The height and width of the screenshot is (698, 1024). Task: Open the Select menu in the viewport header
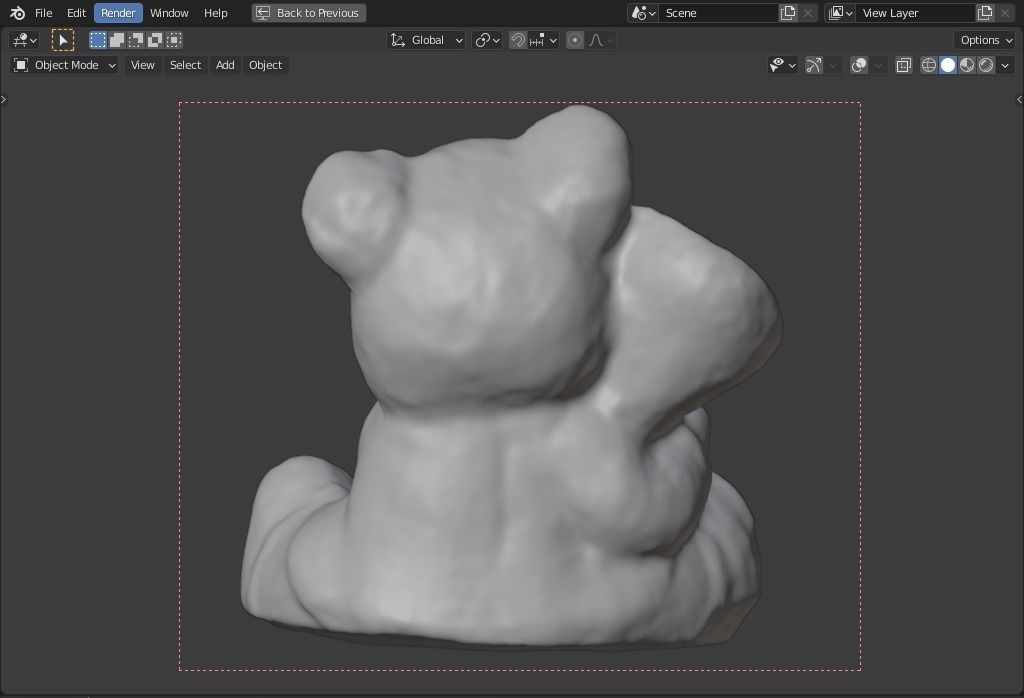[185, 65]
